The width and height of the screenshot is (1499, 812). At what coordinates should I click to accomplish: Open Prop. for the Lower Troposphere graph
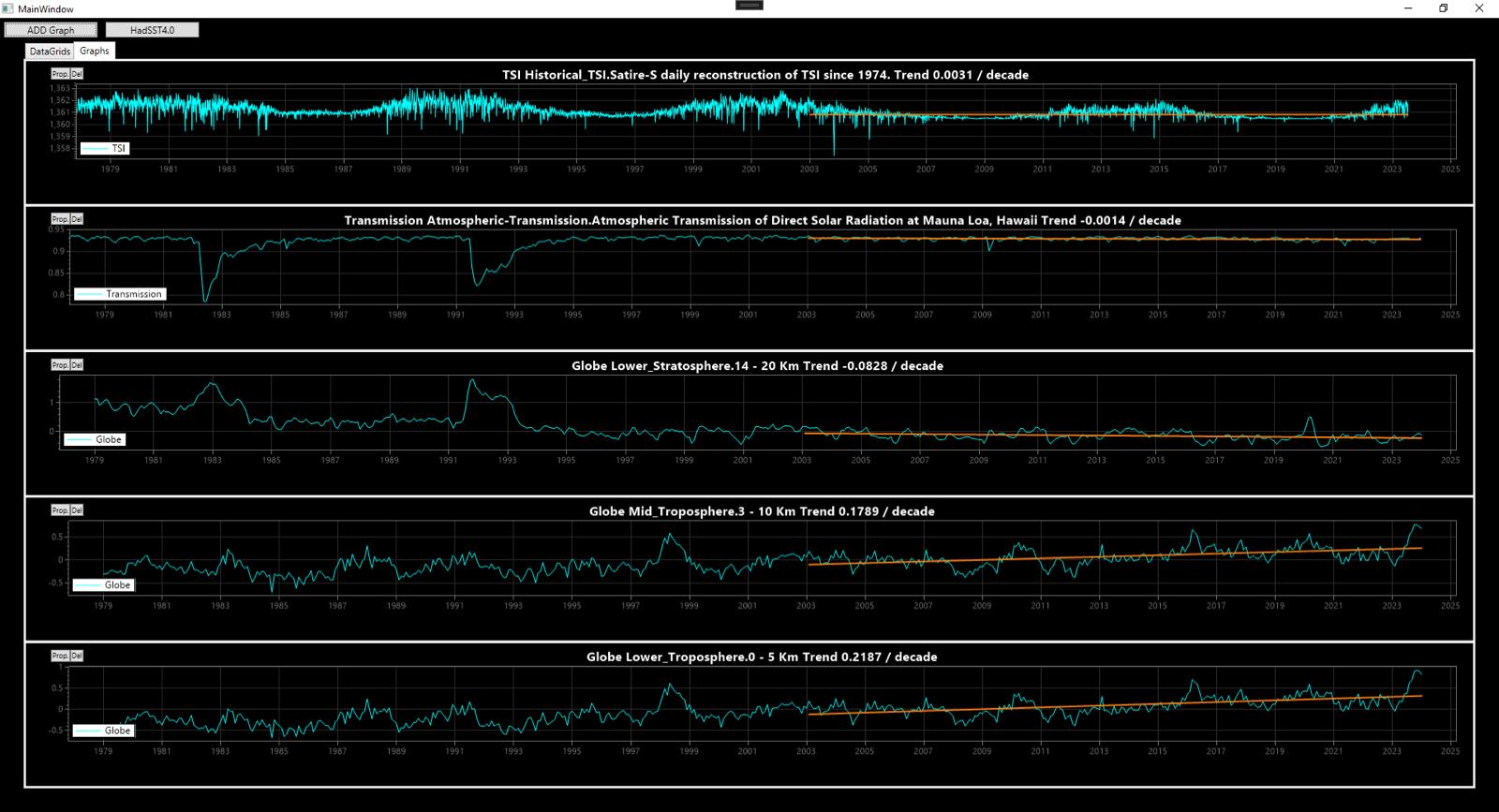60,656
